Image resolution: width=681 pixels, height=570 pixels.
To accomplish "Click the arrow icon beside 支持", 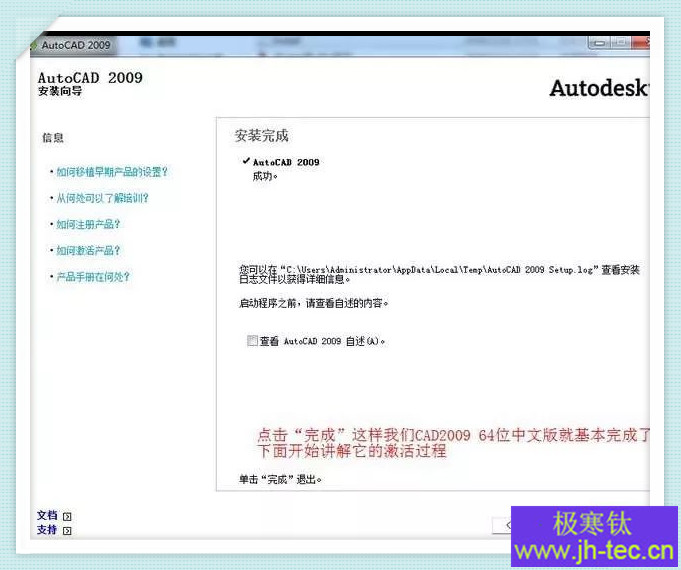I will coord(67,531).
